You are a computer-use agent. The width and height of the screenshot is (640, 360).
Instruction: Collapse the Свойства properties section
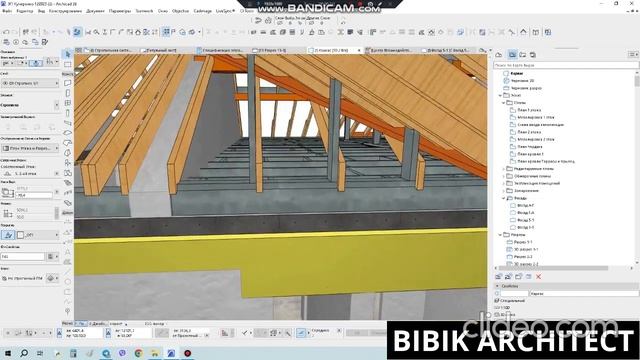[497, 286]
